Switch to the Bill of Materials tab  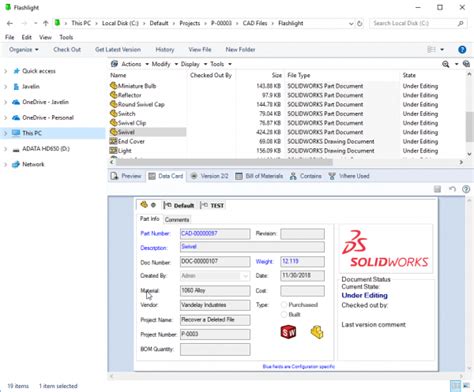[259, 176]
